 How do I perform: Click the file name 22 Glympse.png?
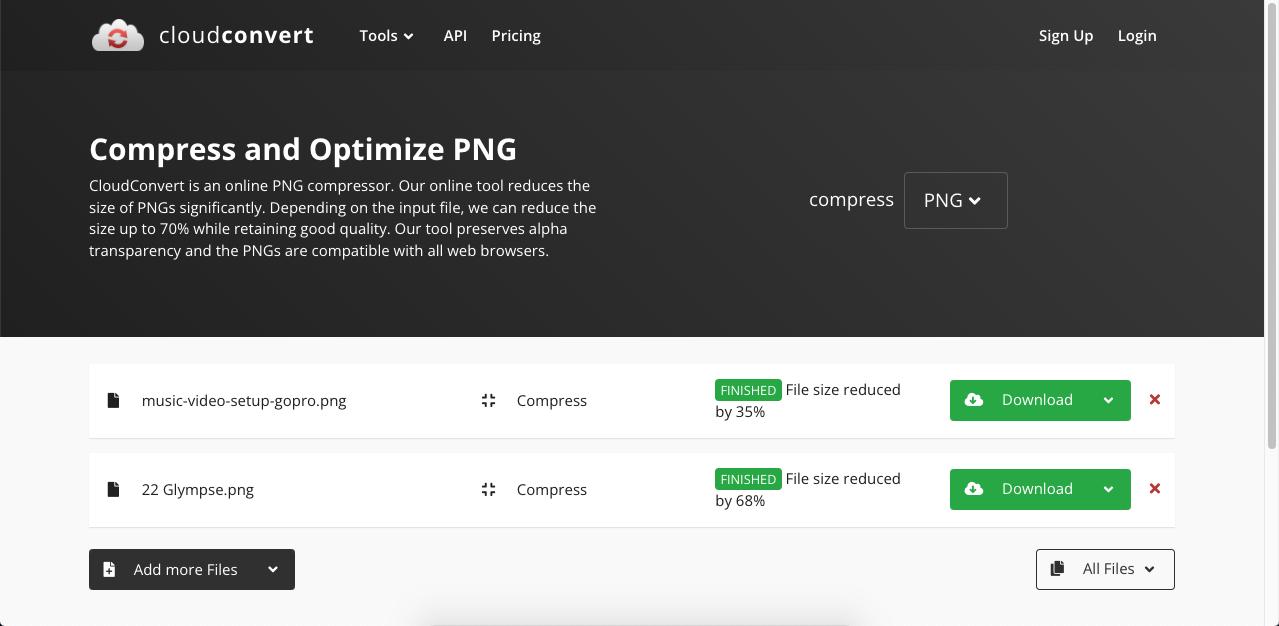(198, 489)
